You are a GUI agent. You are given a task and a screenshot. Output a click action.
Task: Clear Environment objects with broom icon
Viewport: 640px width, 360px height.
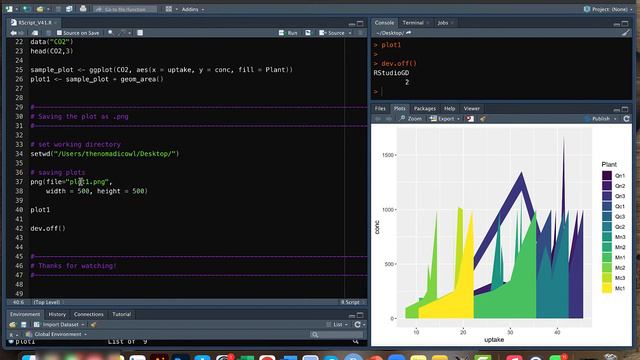(93, 324)
